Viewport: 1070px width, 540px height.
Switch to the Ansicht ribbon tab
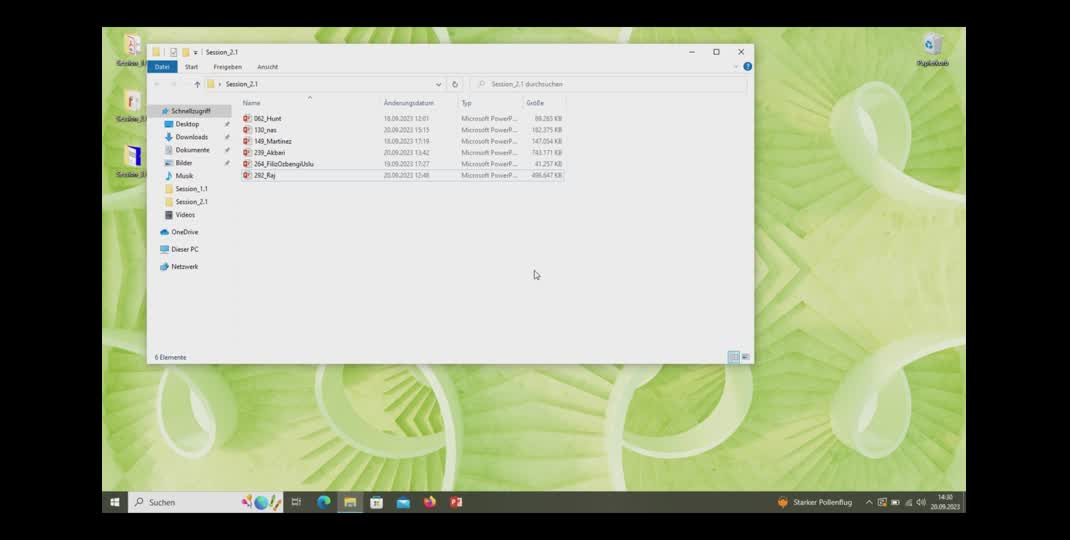coord(267,67)
